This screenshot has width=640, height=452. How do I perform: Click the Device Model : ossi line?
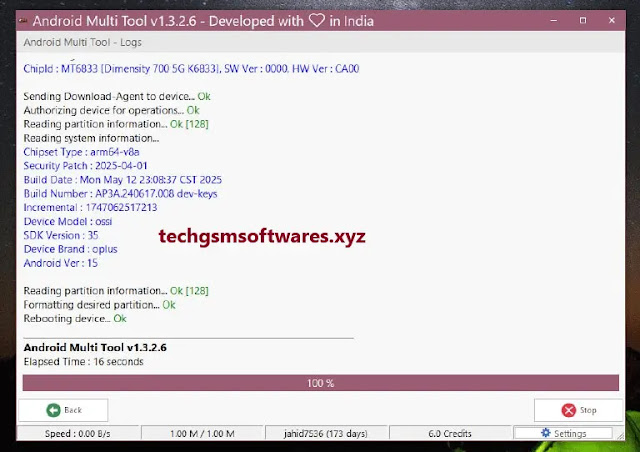(x=68, y=221)
